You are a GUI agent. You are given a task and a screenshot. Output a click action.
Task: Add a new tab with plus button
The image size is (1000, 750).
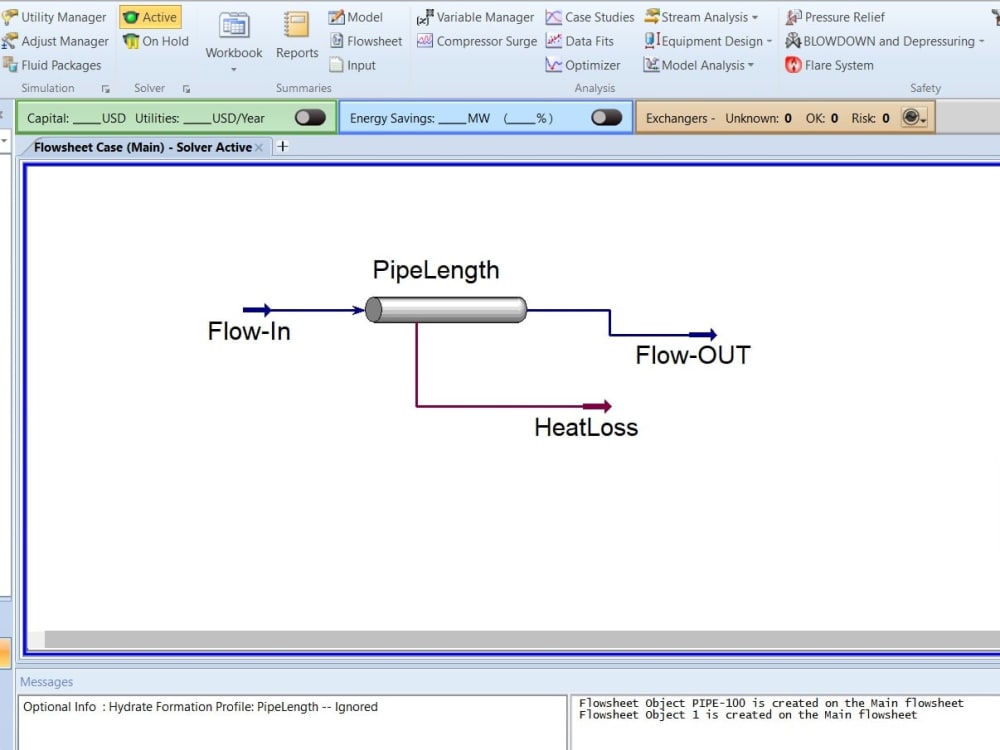(283, 147)
